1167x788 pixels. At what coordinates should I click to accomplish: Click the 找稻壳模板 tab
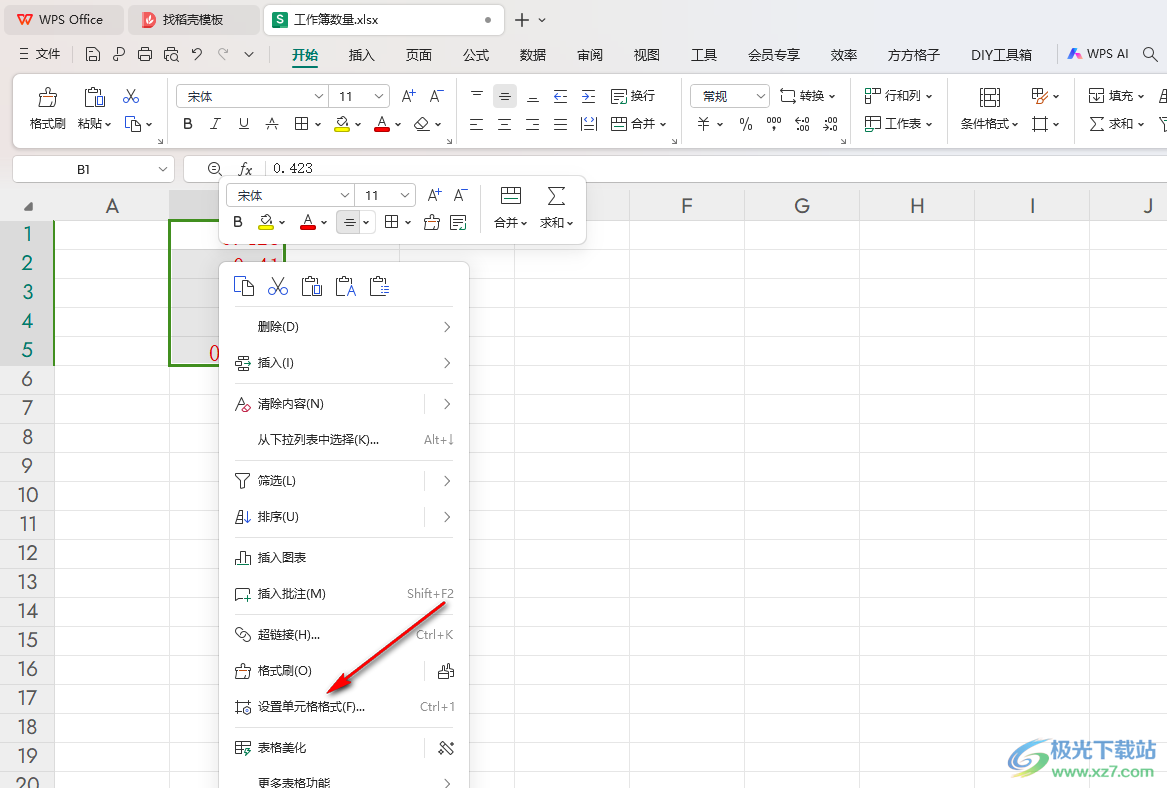click(194, 19)
